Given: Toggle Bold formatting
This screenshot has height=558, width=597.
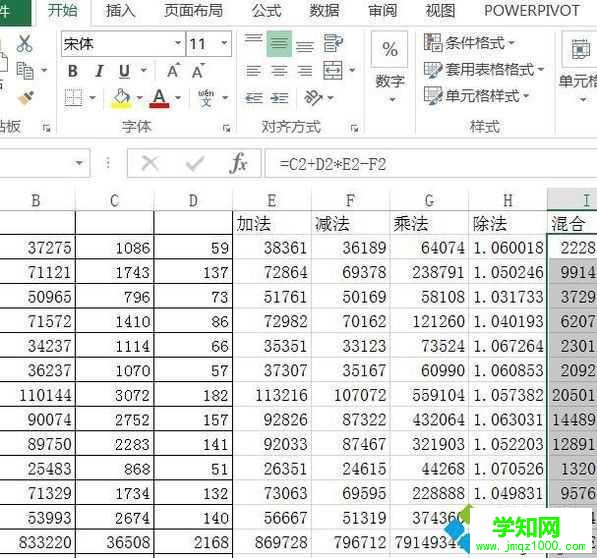Looking at the screenshot, I should (x=73, y=71).
